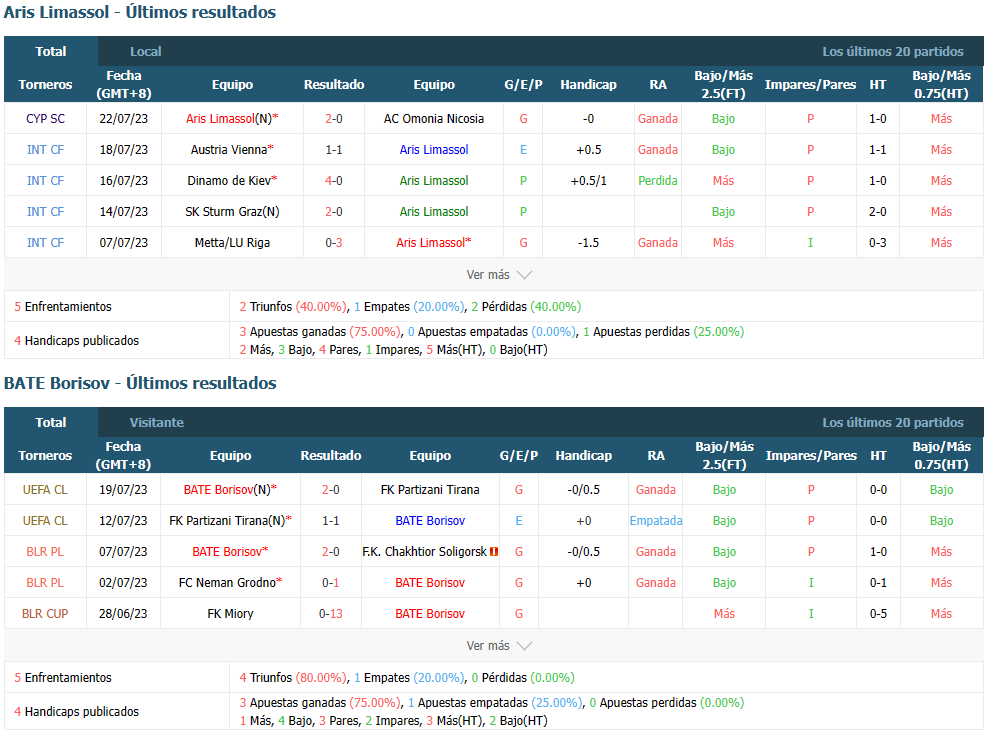The height and width of the screenshot is (736, 990).
Task: Click the FC Neman Grodno team name
Action: [x=227, y=583]
